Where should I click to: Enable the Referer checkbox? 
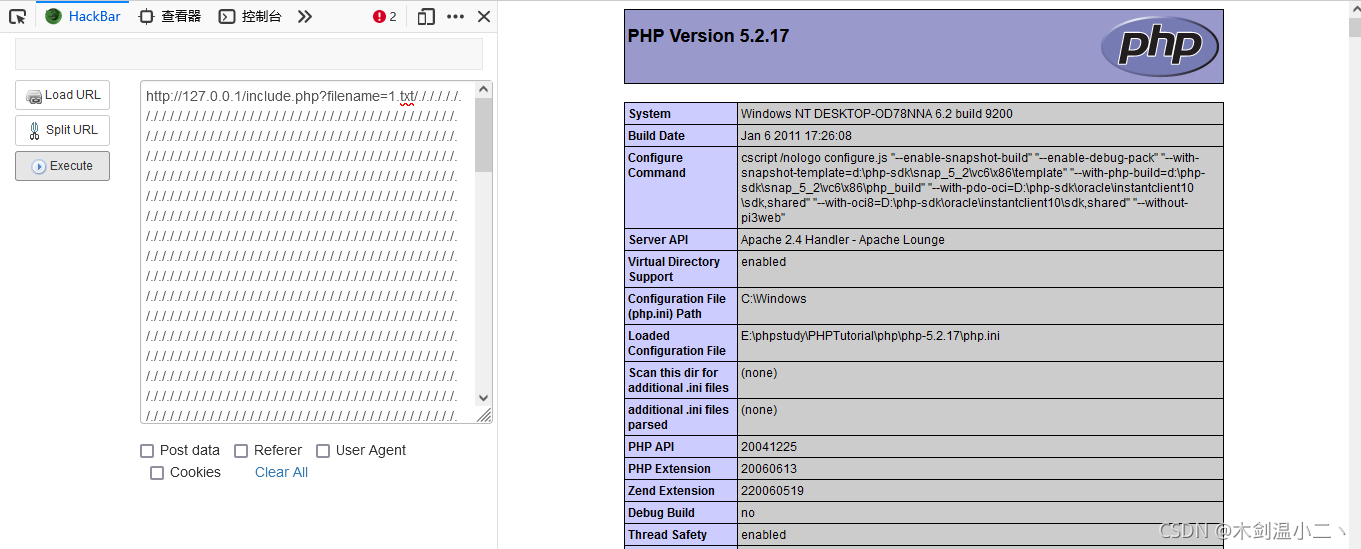click(x=241, y=451)
